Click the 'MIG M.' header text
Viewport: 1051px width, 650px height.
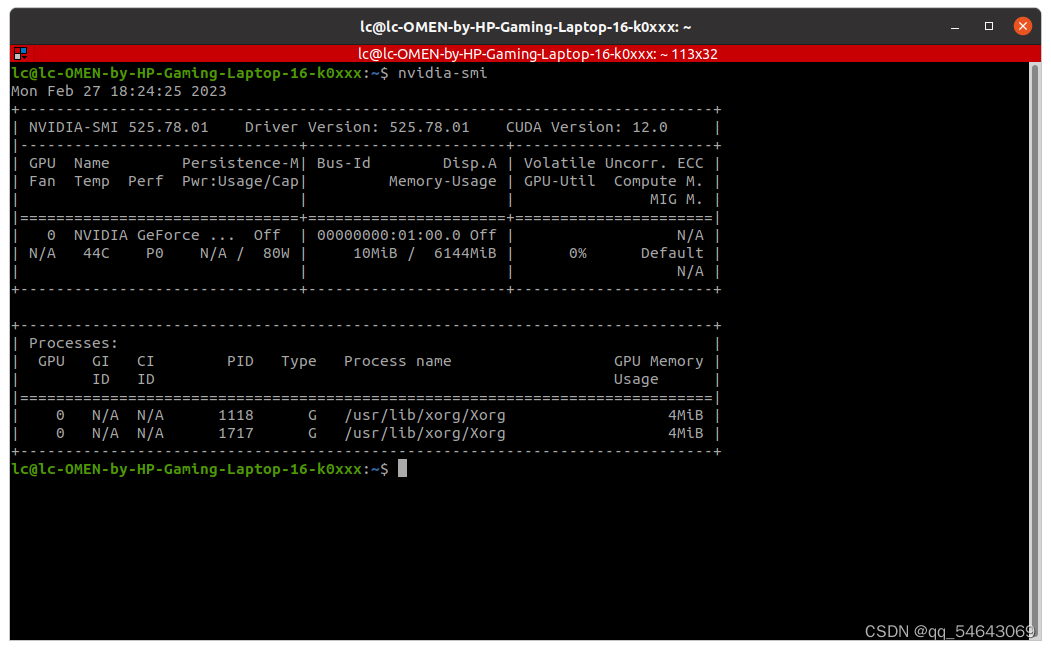pyautogui.click(x=676, y=200)
